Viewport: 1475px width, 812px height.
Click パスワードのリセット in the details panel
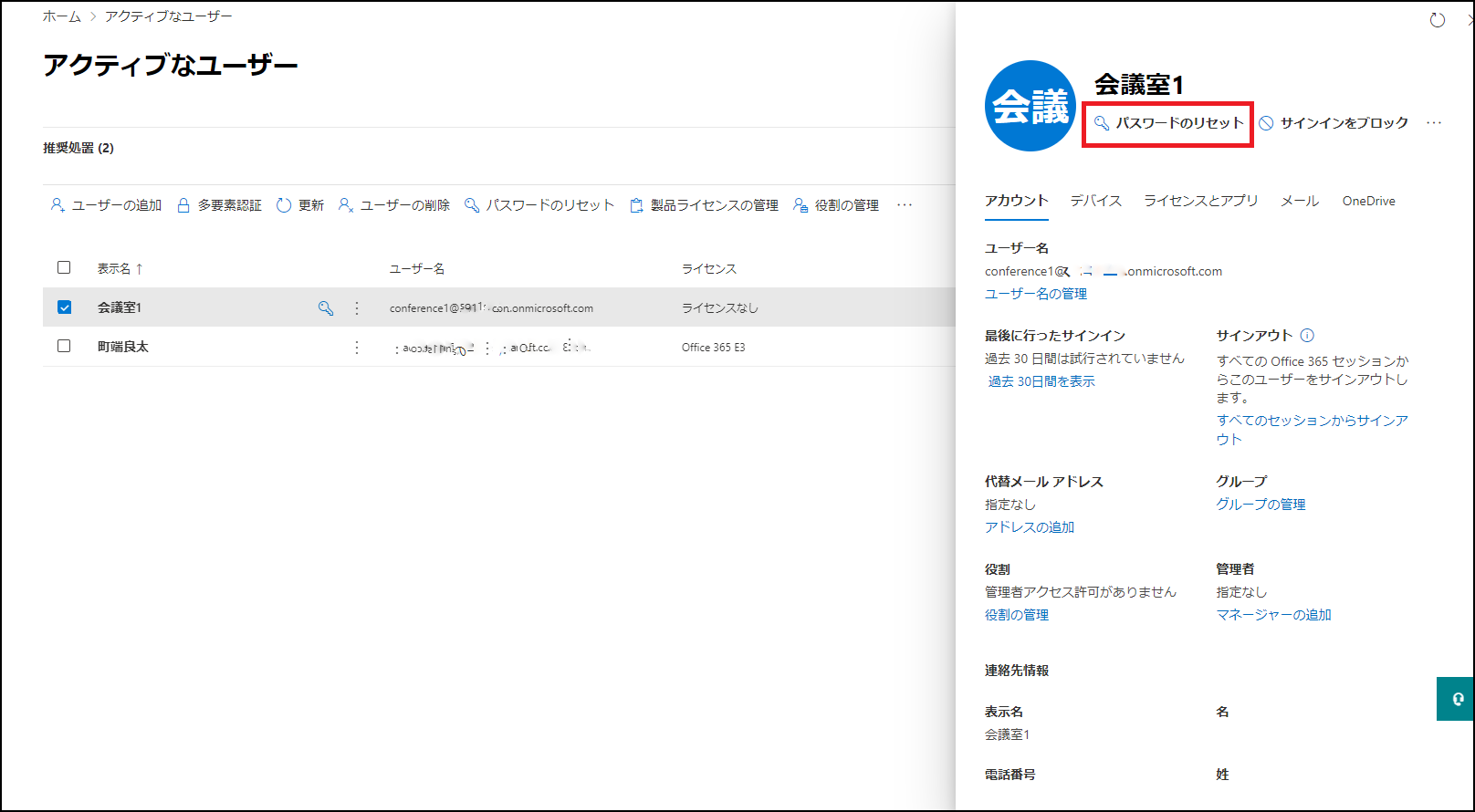pos(1169,123)
